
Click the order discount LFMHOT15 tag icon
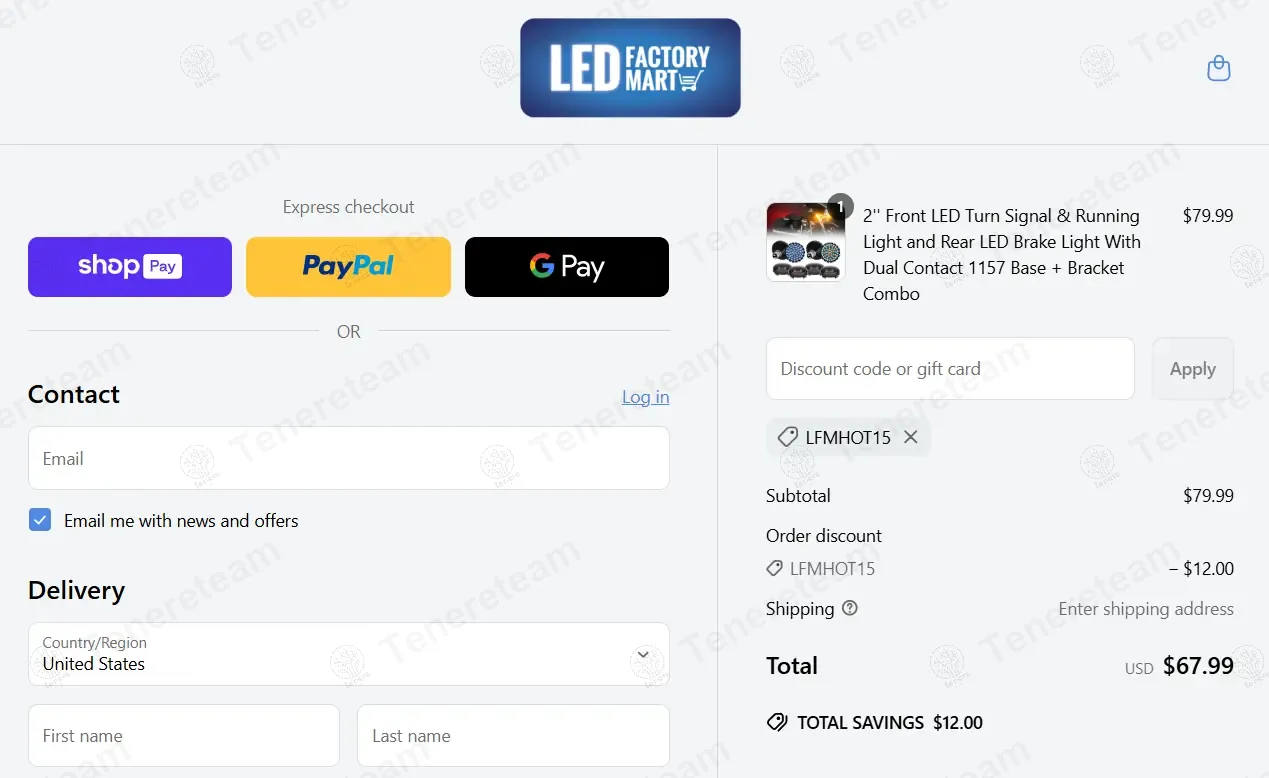pyautogui.click(x=774, y=568)
